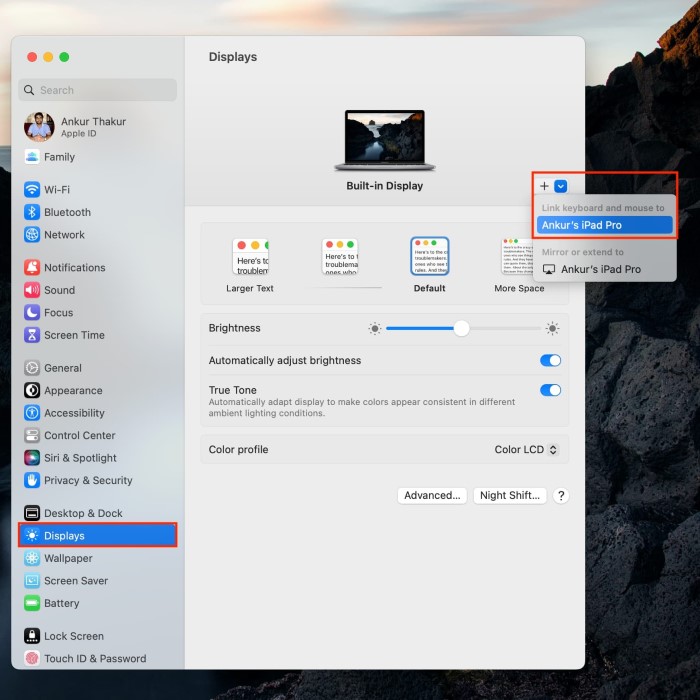The image size is (700, 700).
Task: Open Siri & Spotlight icon
Action: tap(32, 458)
